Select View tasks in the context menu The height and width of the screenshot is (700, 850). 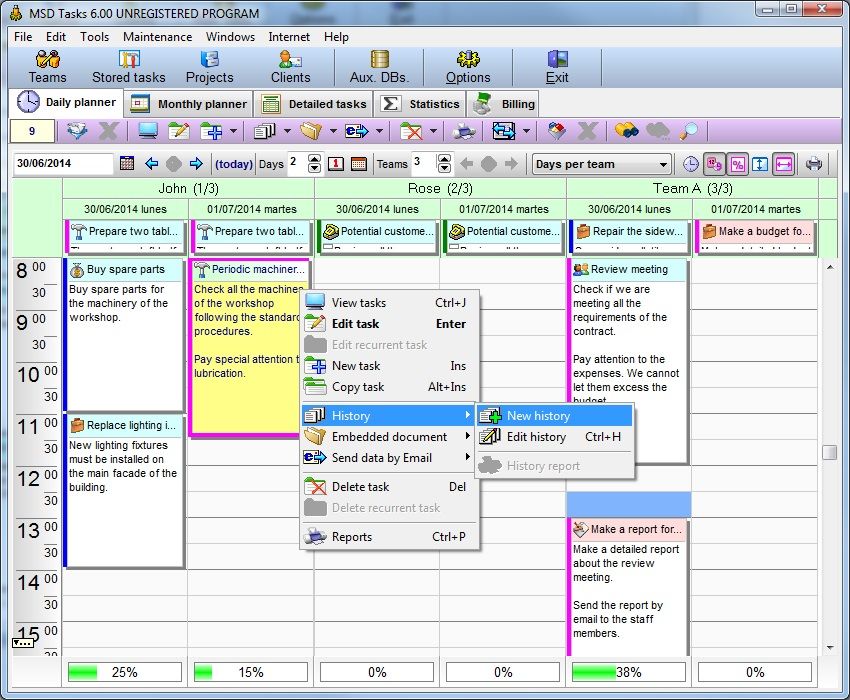click(390, 303)
